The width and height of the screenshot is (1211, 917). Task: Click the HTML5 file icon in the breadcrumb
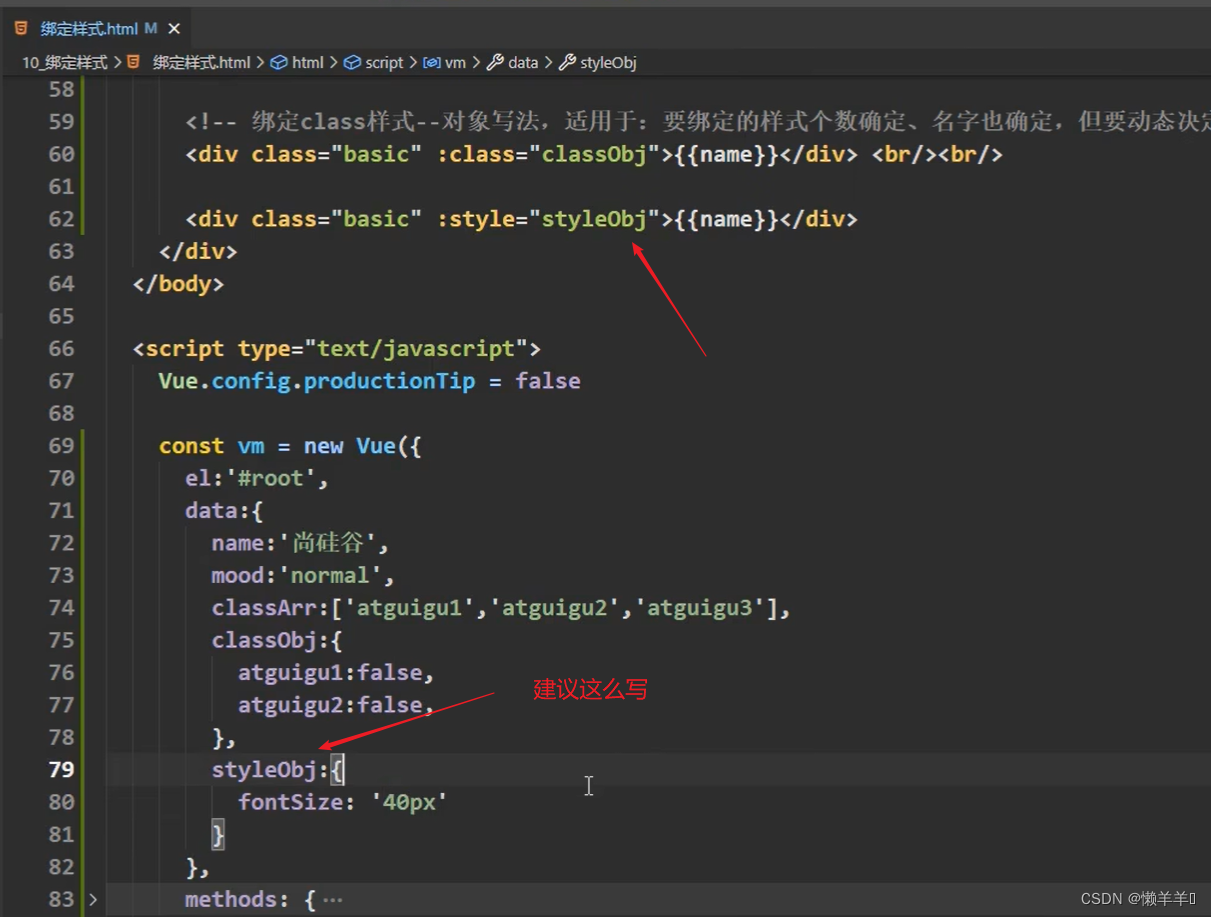[134, 62]
